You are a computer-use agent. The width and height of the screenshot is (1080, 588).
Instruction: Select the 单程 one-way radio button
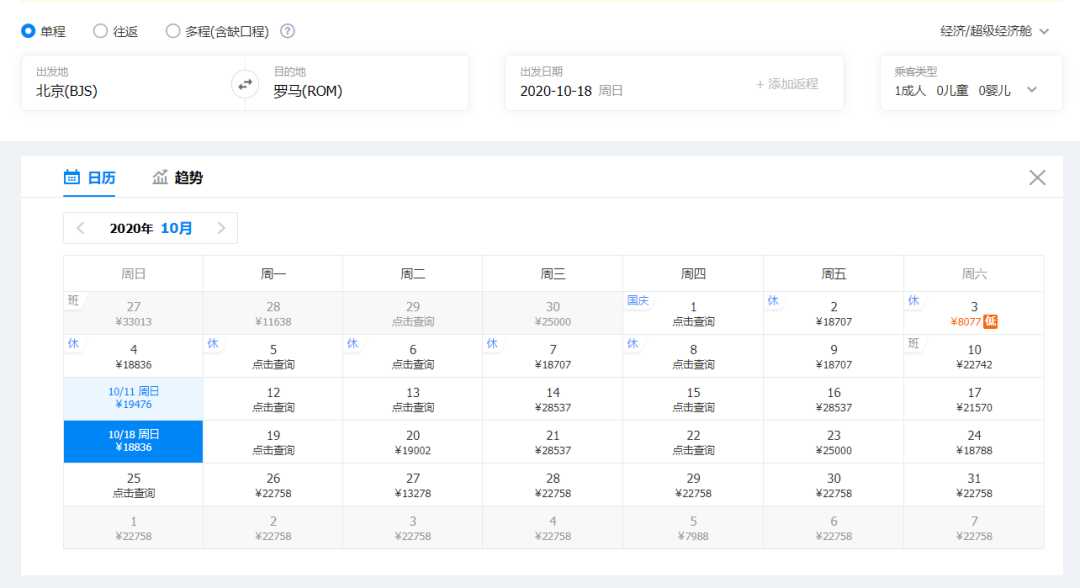pos(28,31)
